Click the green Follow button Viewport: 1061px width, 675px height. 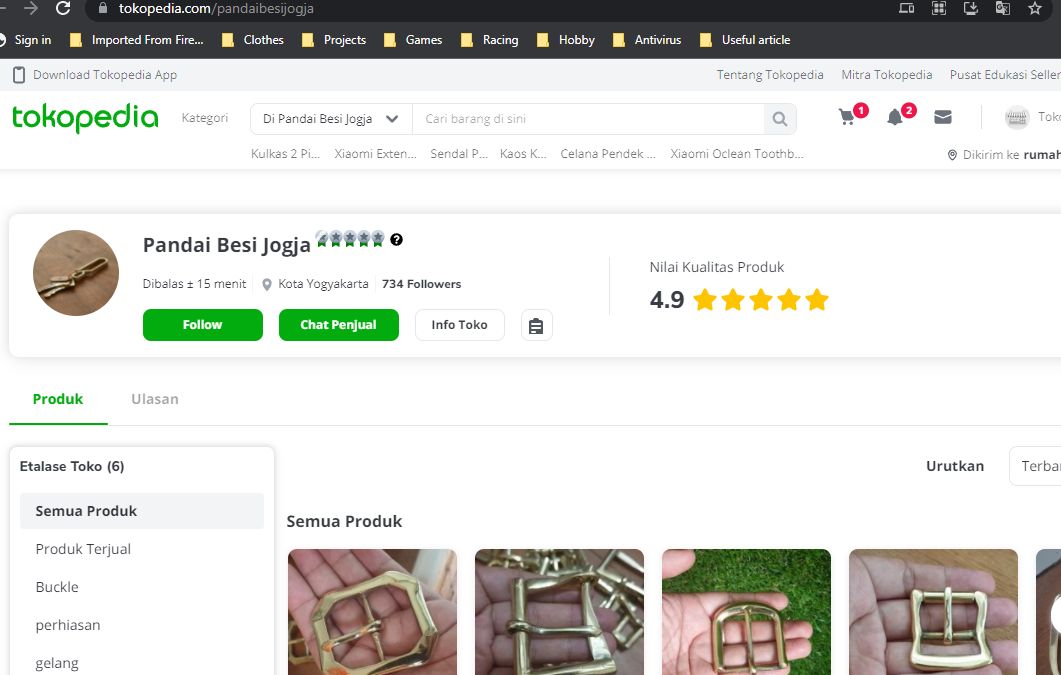[202, 325]
